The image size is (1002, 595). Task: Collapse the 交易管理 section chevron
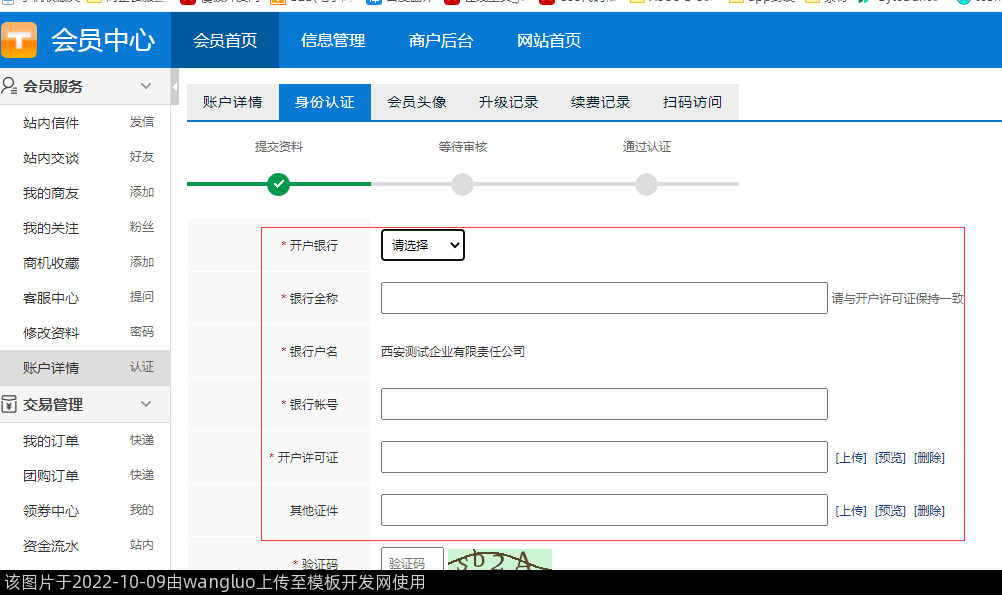(x=146, y=404)
